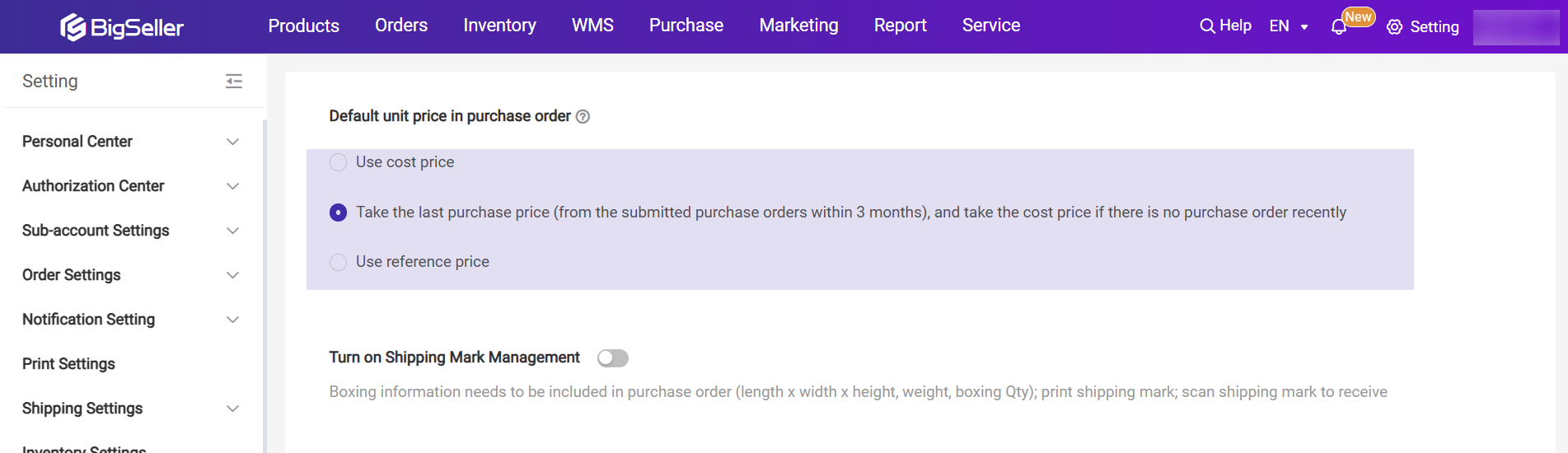The width and height of the screenshot is (1568, 453).
Task: Open the Inventory menu
Action: tap(499, 26)
